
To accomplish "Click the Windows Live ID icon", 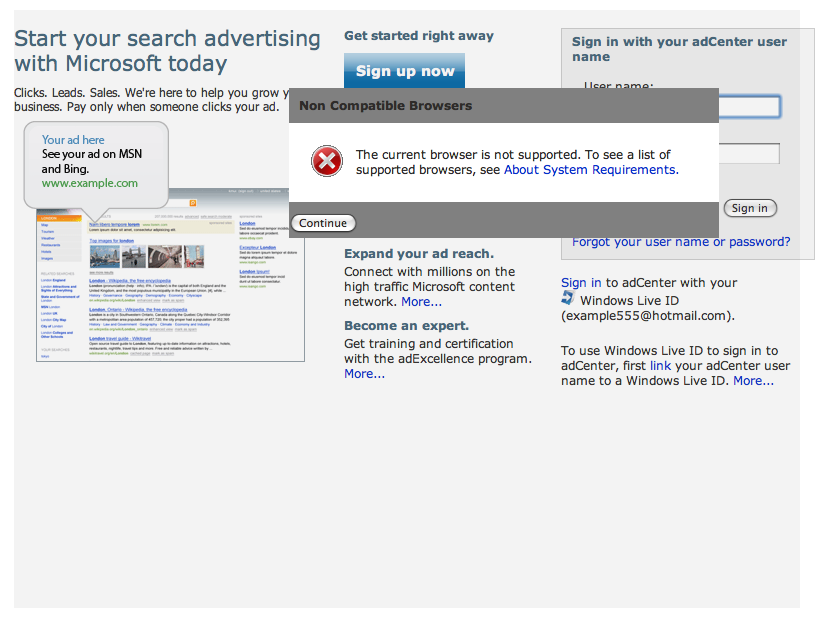I will click(x=568, y=299).
